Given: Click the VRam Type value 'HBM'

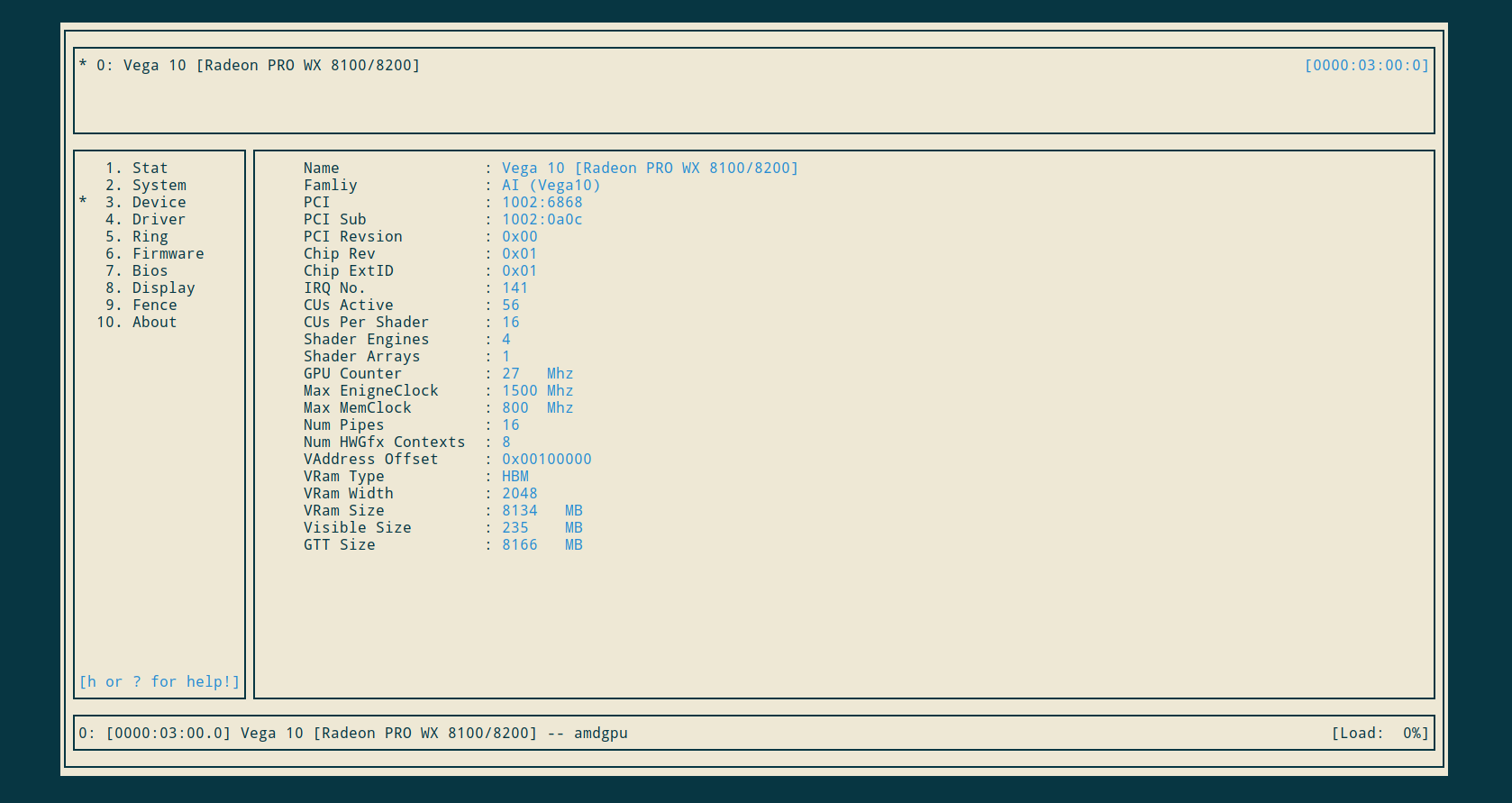Looking at the screenshot, I should [x=515, y=476].
